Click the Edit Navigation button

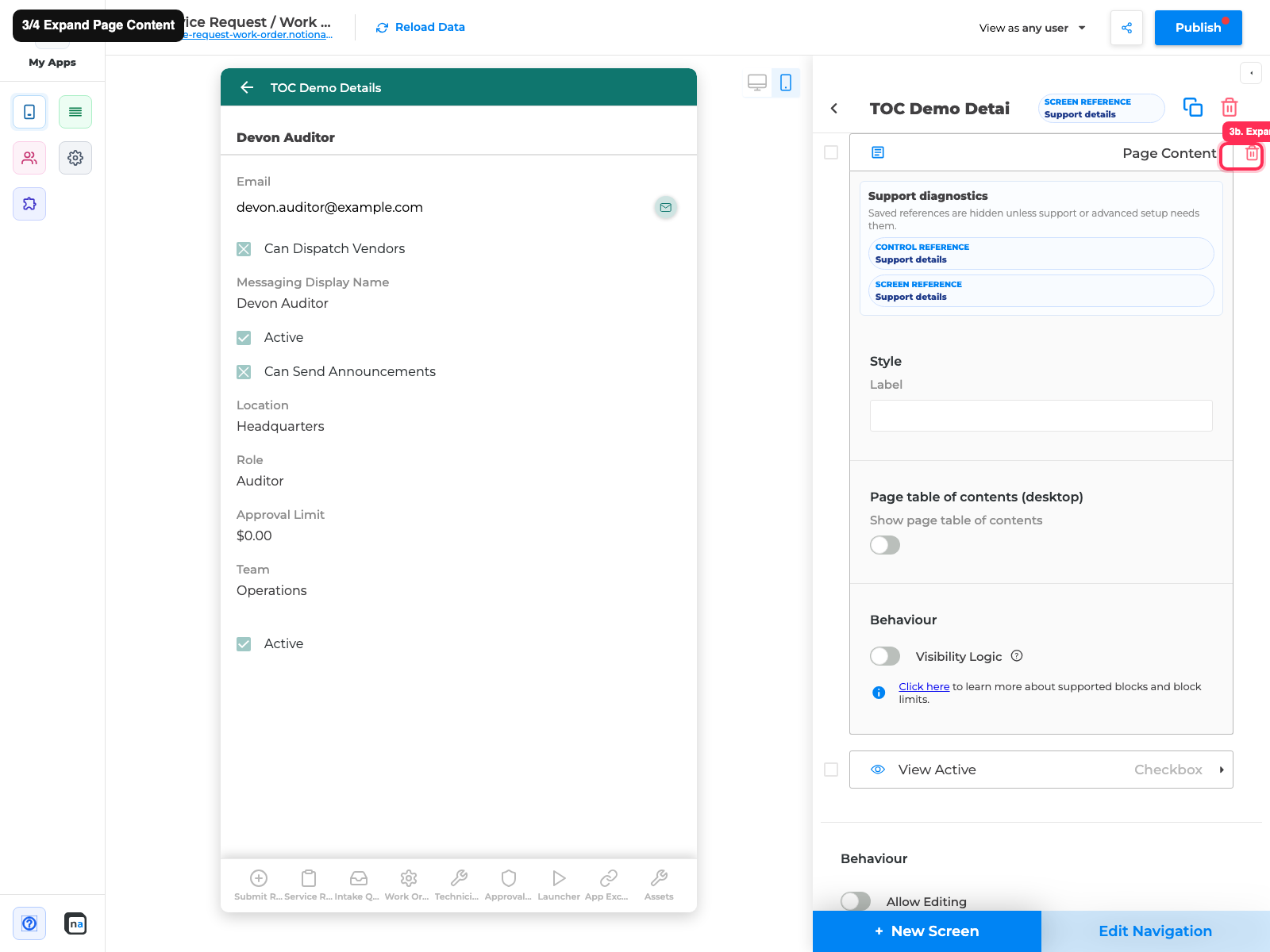click(1156, 931)
